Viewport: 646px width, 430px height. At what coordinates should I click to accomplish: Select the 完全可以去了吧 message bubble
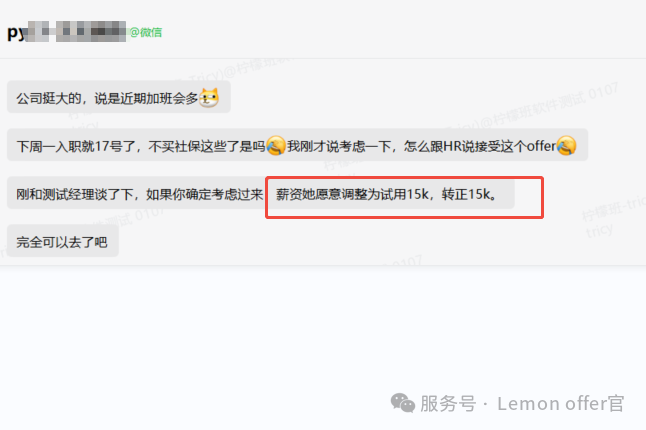[x=63, y=241]
